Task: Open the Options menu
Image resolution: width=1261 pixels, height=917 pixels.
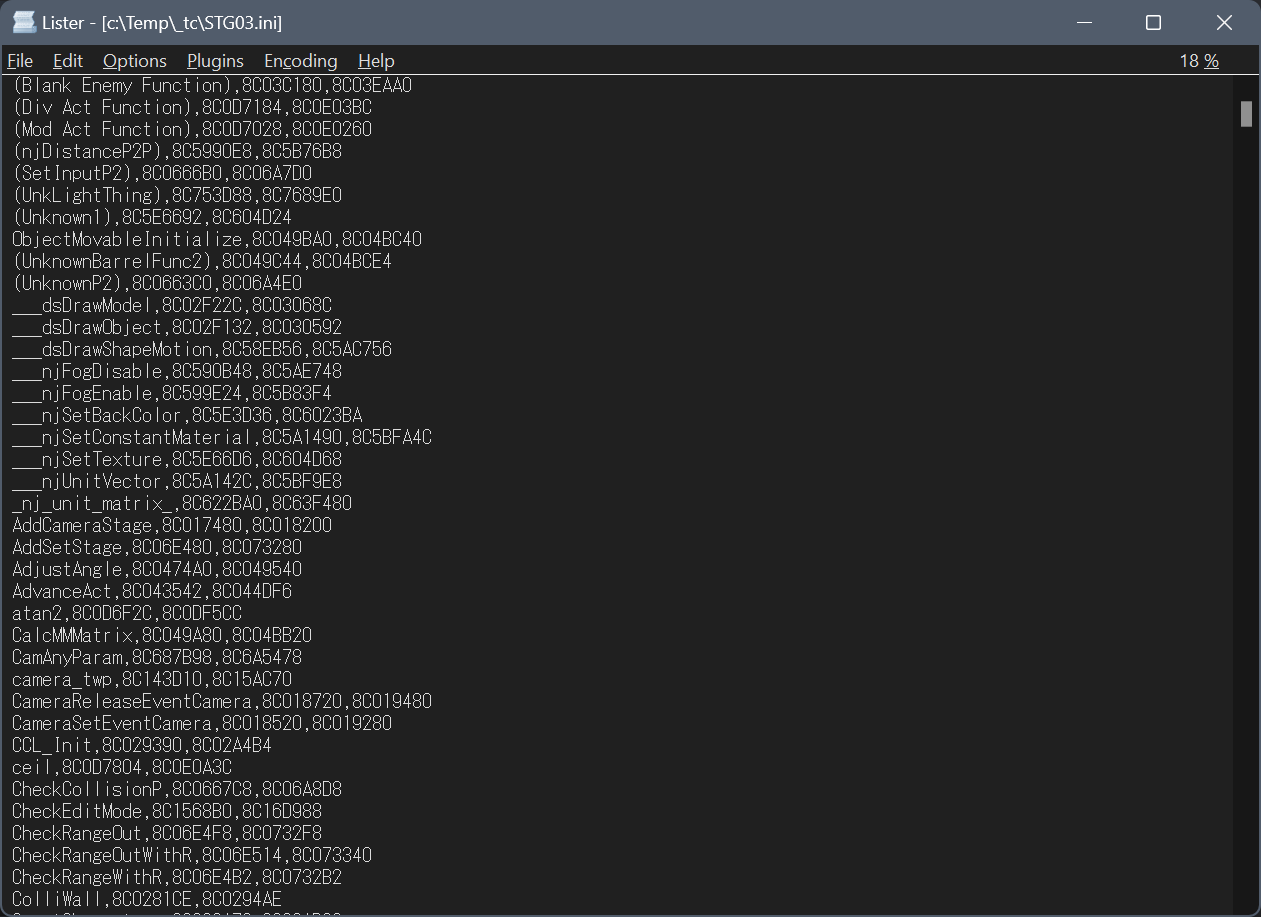Action: pos(135,61)
